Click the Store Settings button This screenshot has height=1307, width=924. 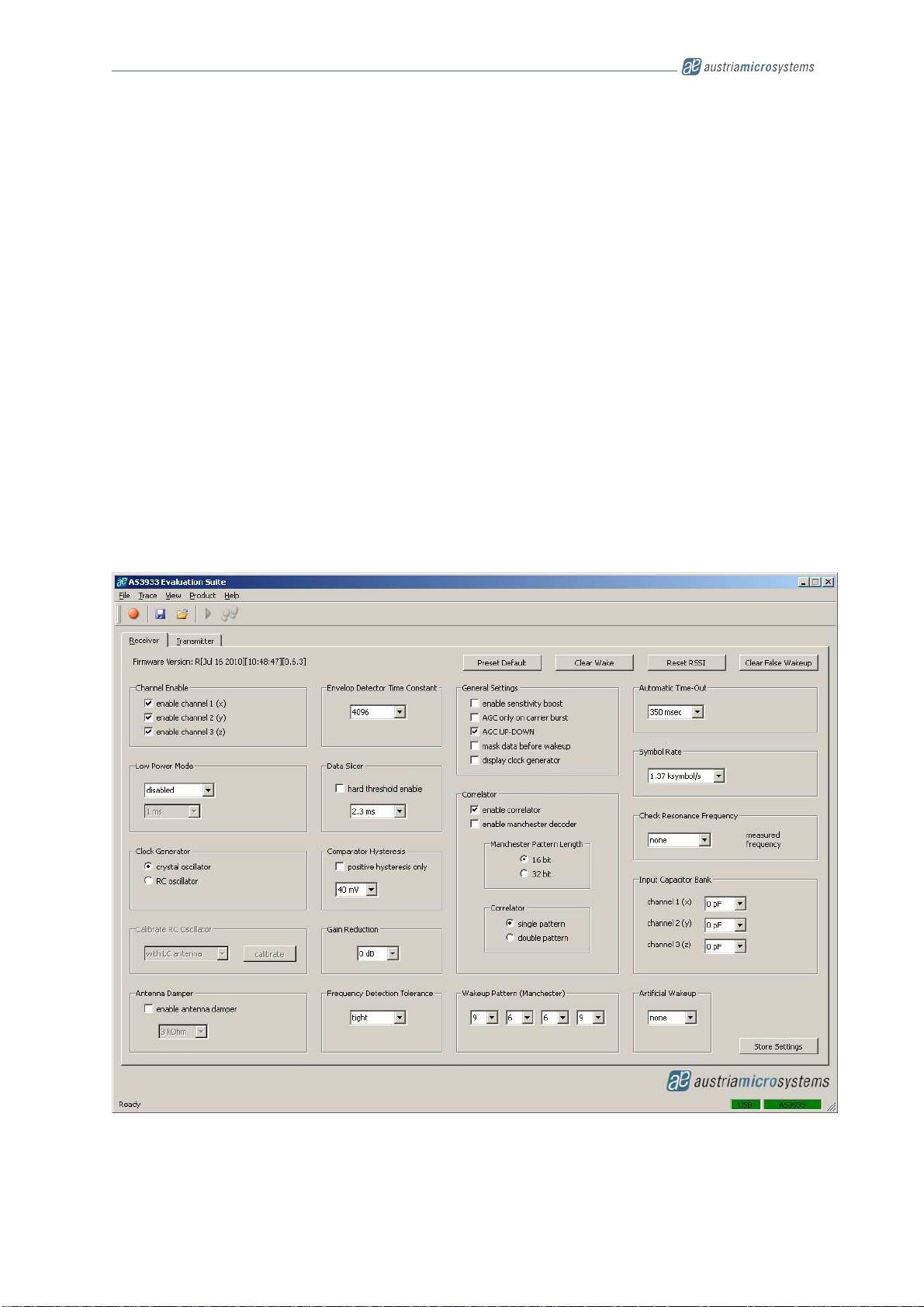tap(778, 1046)
